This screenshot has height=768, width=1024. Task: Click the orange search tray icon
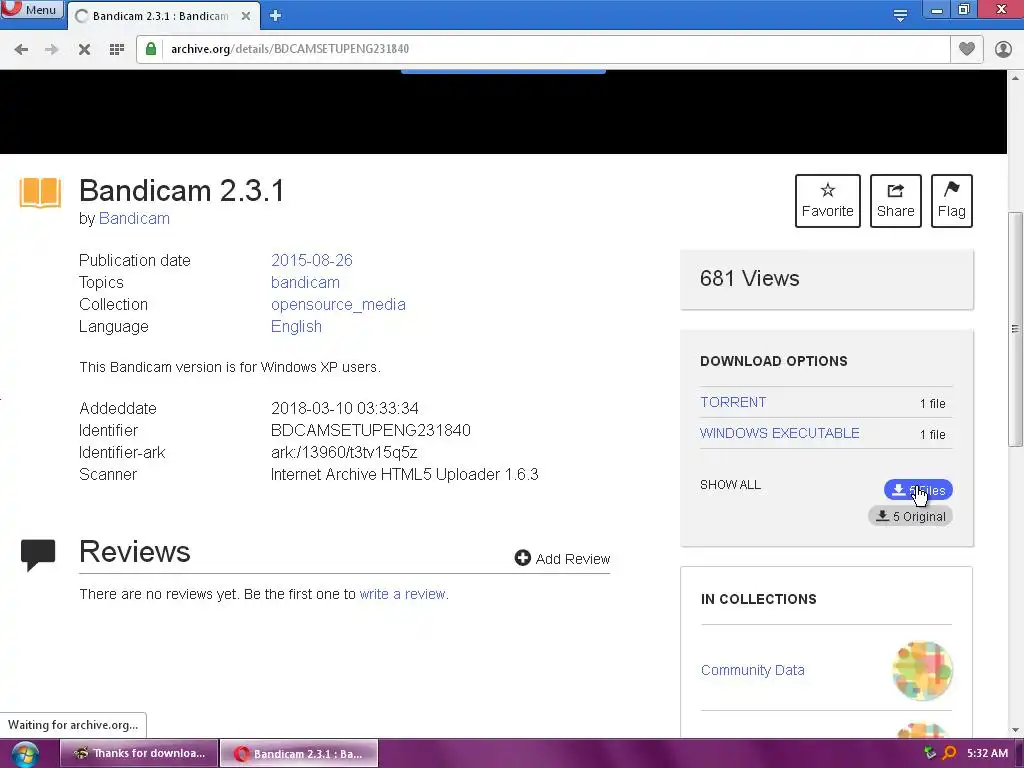950,753
